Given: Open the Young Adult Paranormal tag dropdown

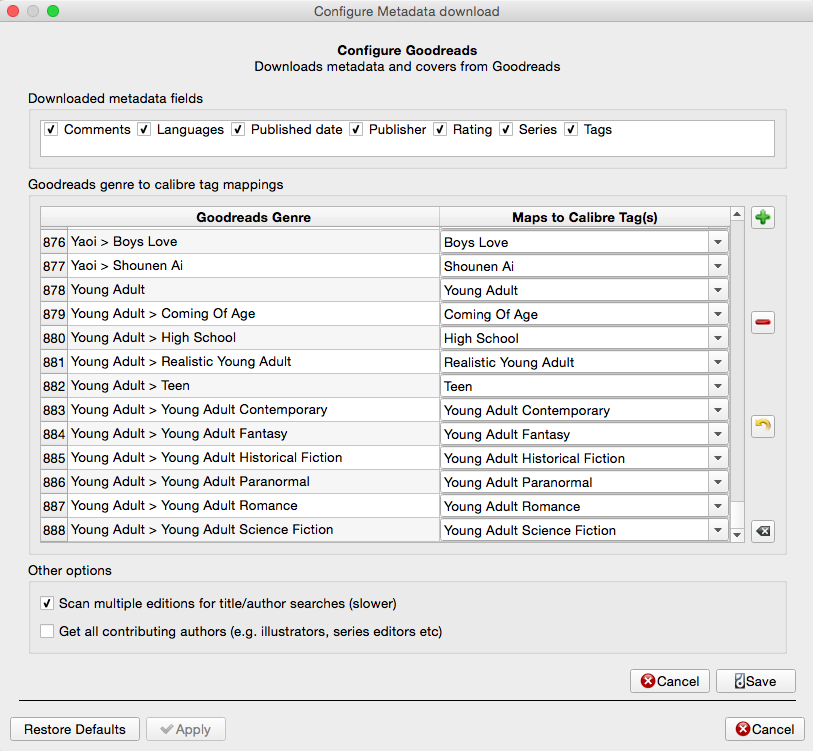Looking at the screenshot, I should [718, 483].
